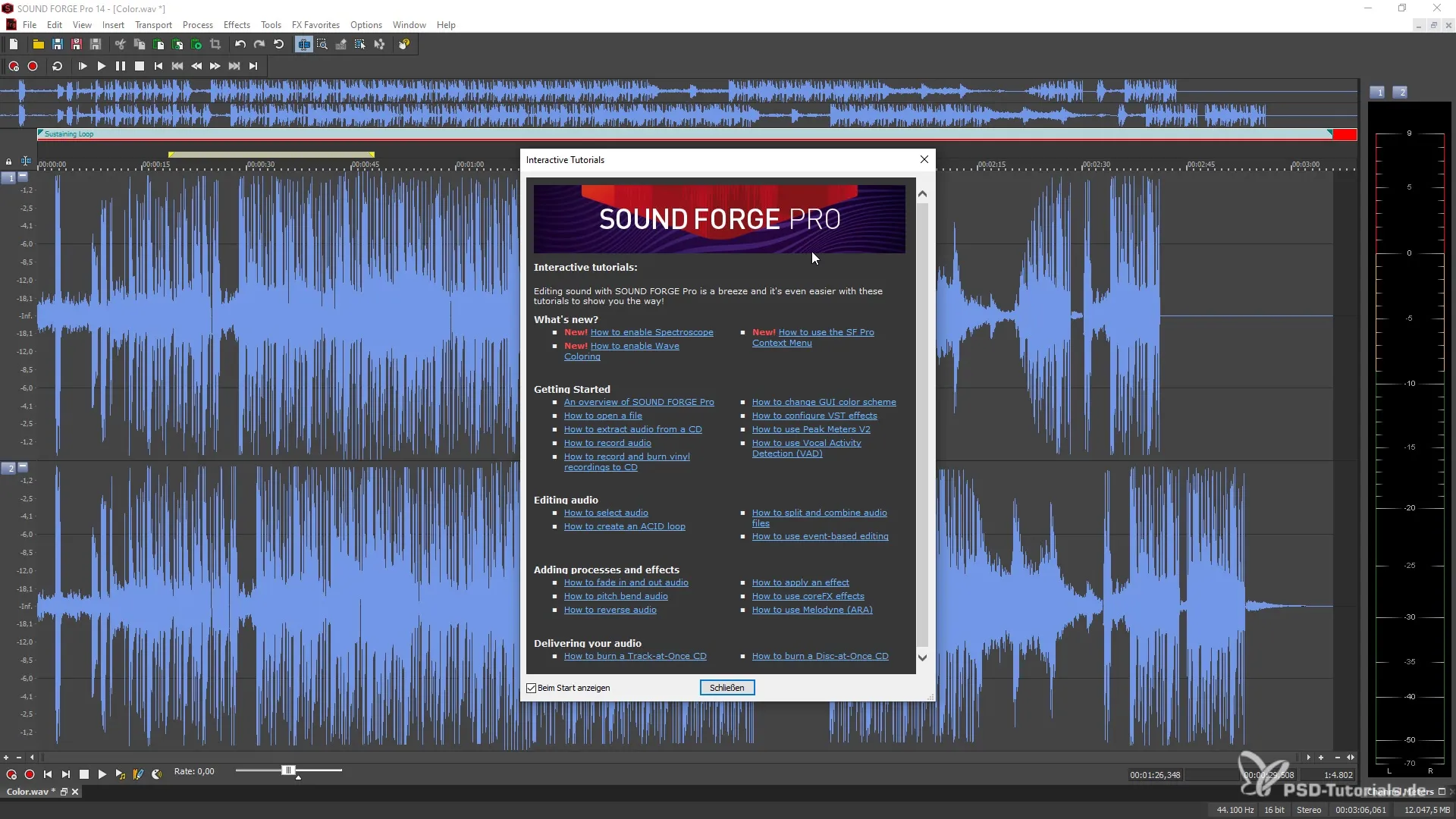Open the Process menu

198,25
